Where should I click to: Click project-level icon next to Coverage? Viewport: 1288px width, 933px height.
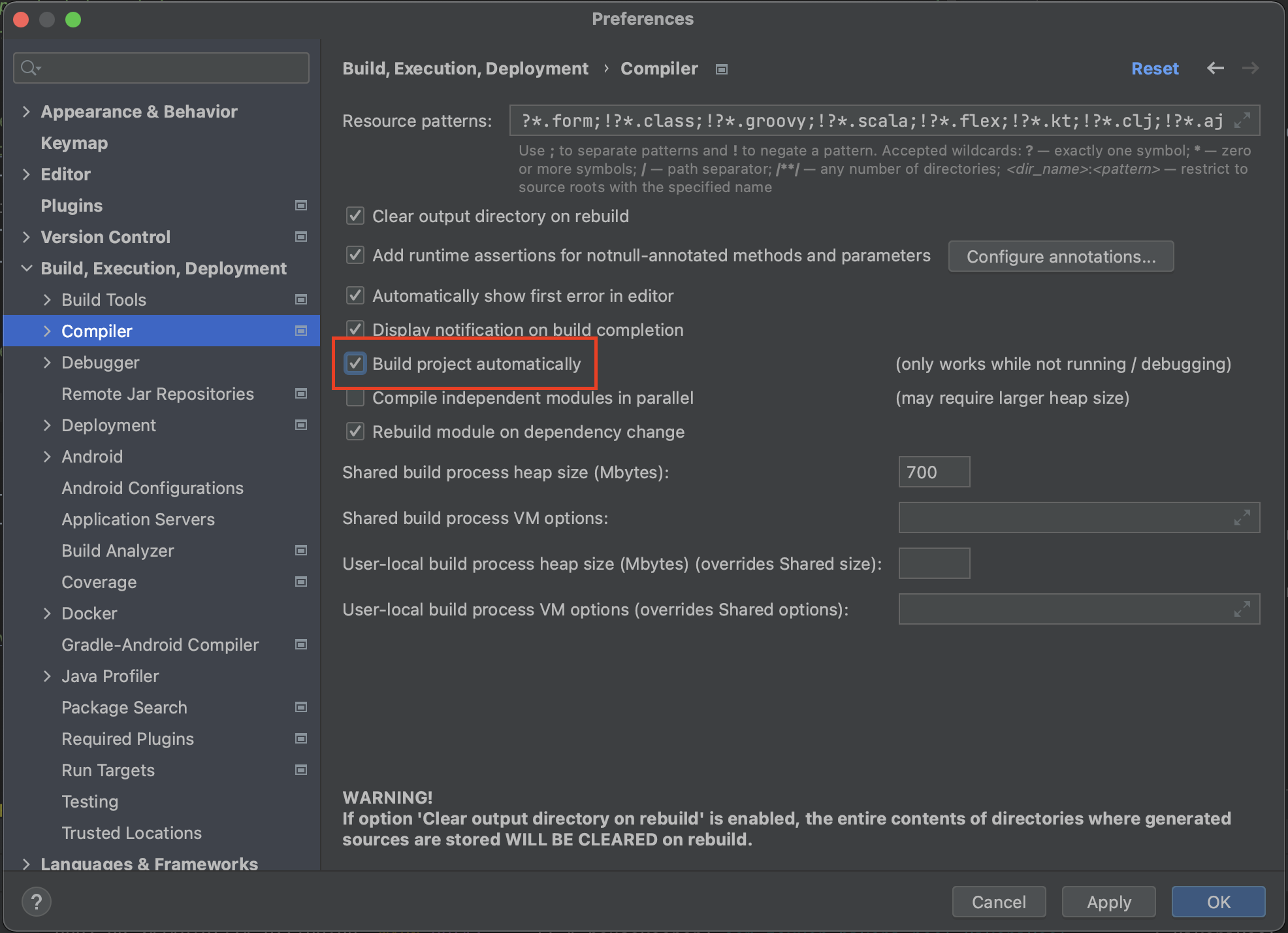tap(301, 581)
